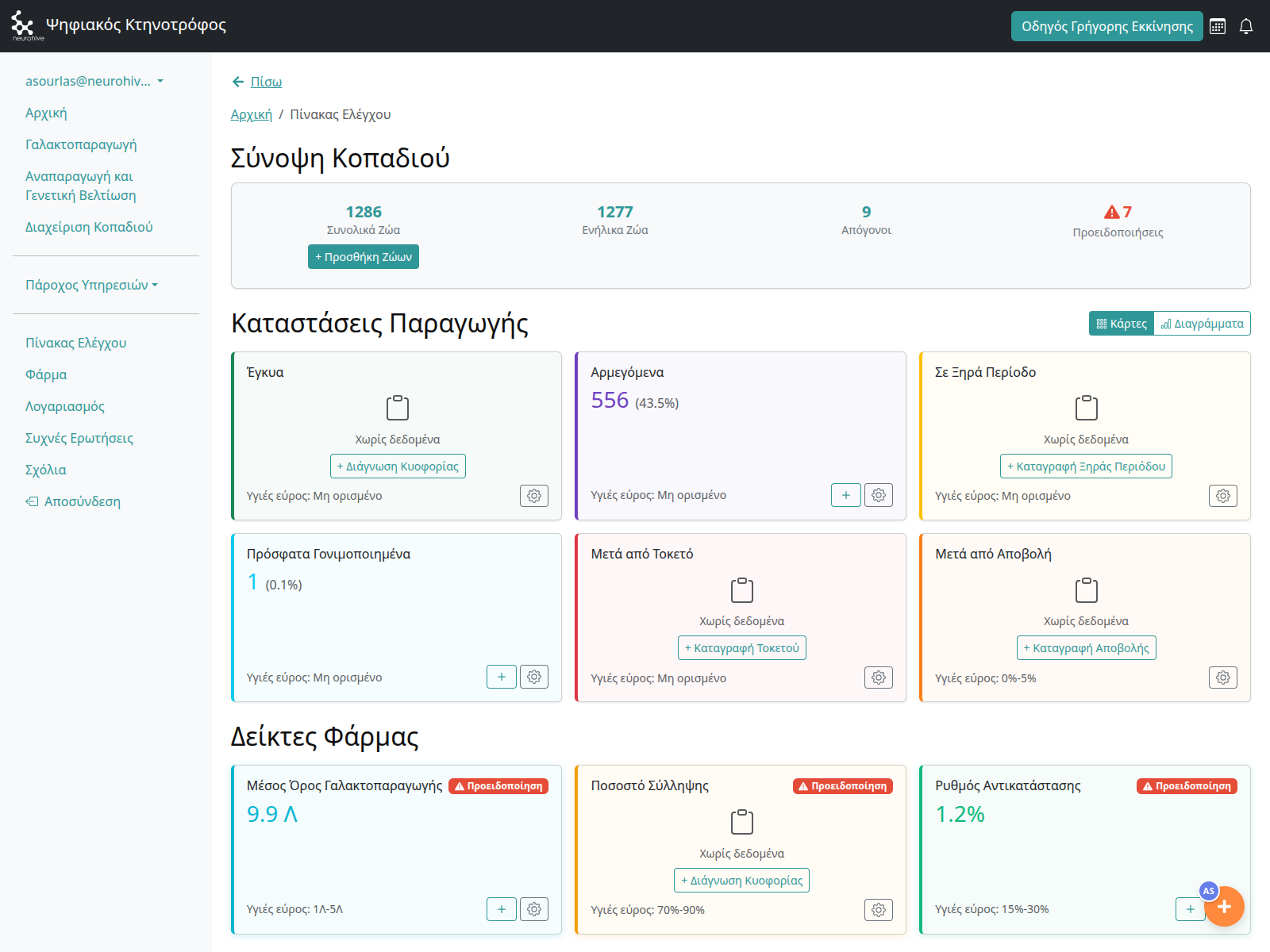Open settings gear on the Έγκυα card
The image size is (1270, 952).
coord(534,496)
